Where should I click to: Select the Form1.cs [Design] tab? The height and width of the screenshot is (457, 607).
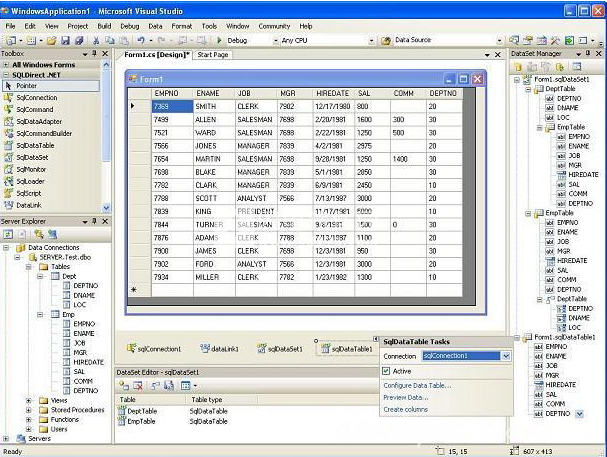(x=157, y=55)
